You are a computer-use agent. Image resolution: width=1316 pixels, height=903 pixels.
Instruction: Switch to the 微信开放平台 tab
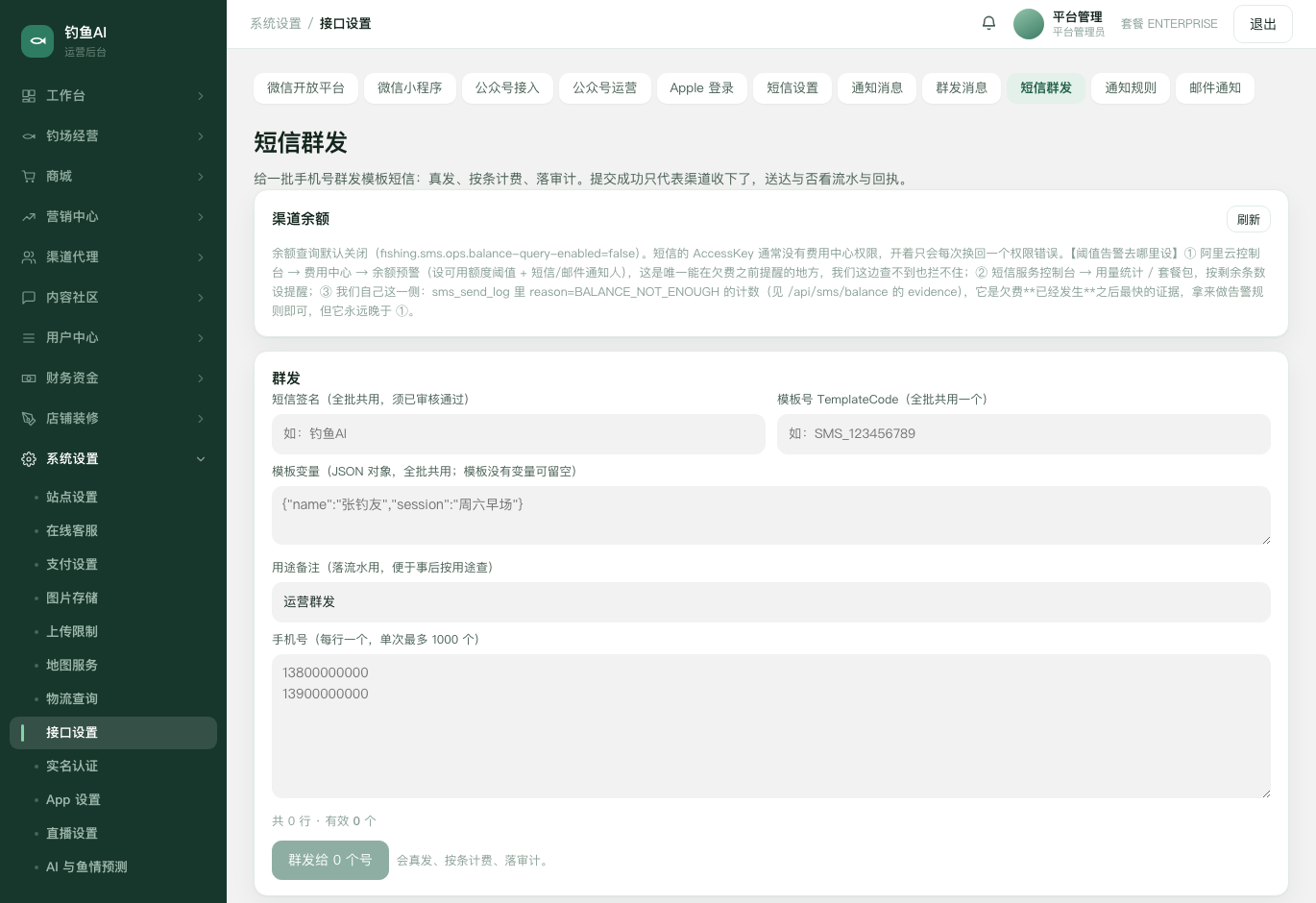tap(305, 88)
